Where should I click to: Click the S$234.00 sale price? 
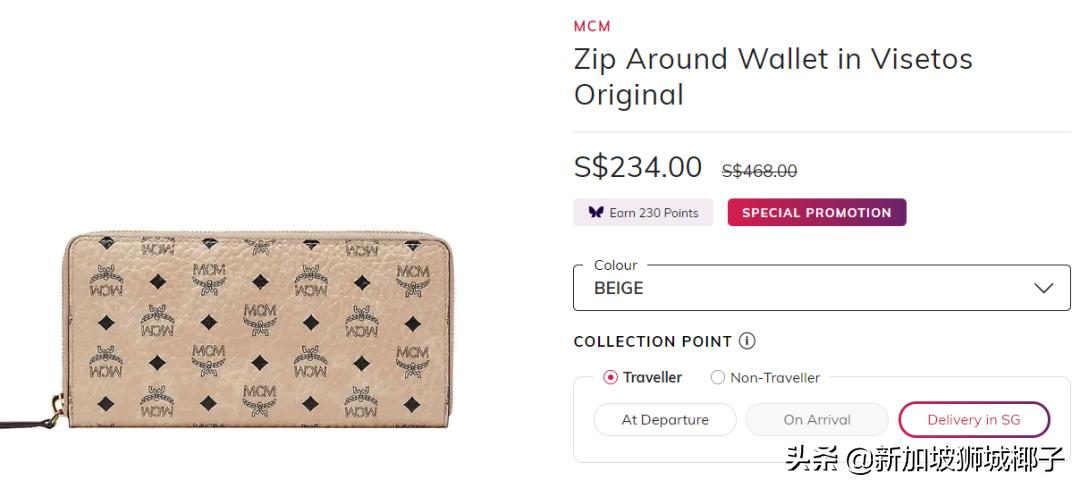(638, 167)
